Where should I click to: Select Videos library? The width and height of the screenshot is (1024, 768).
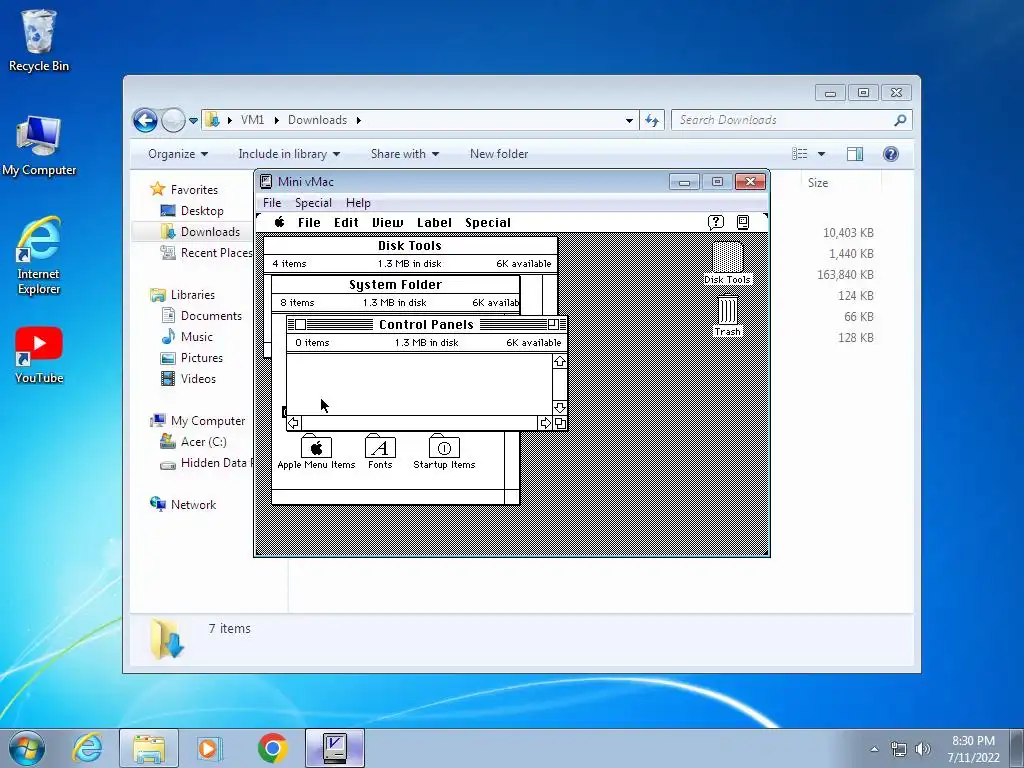198,378
